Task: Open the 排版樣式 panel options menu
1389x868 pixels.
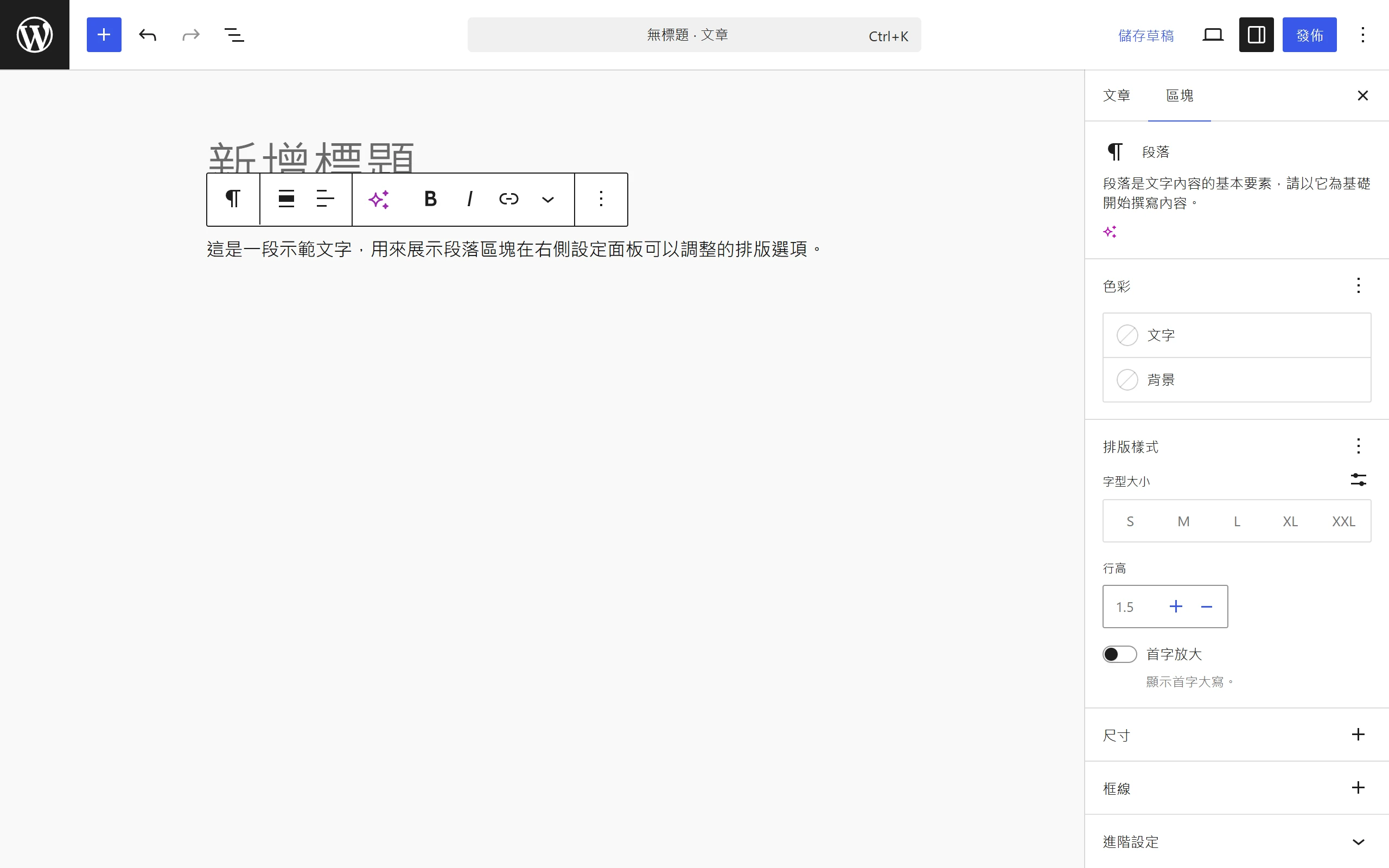Action: 1358,446
